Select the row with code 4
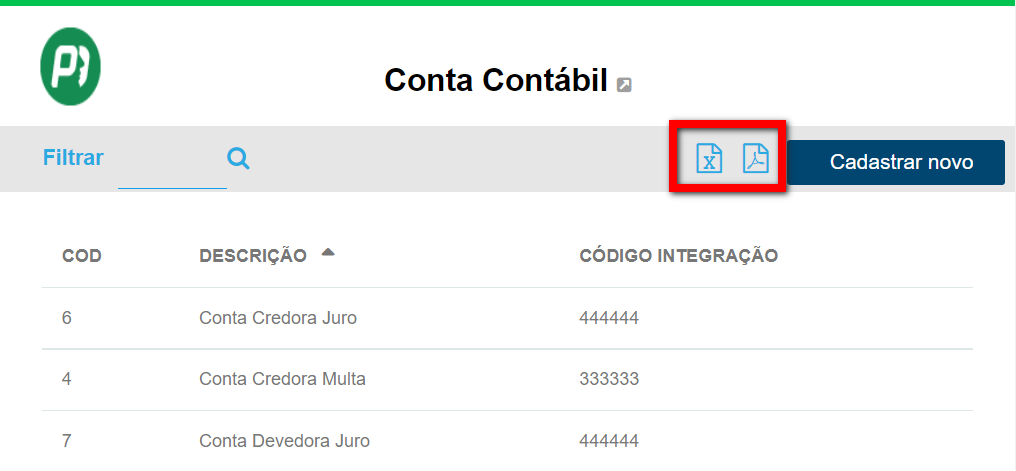1016x471 pixels. [x=67, y=379]
